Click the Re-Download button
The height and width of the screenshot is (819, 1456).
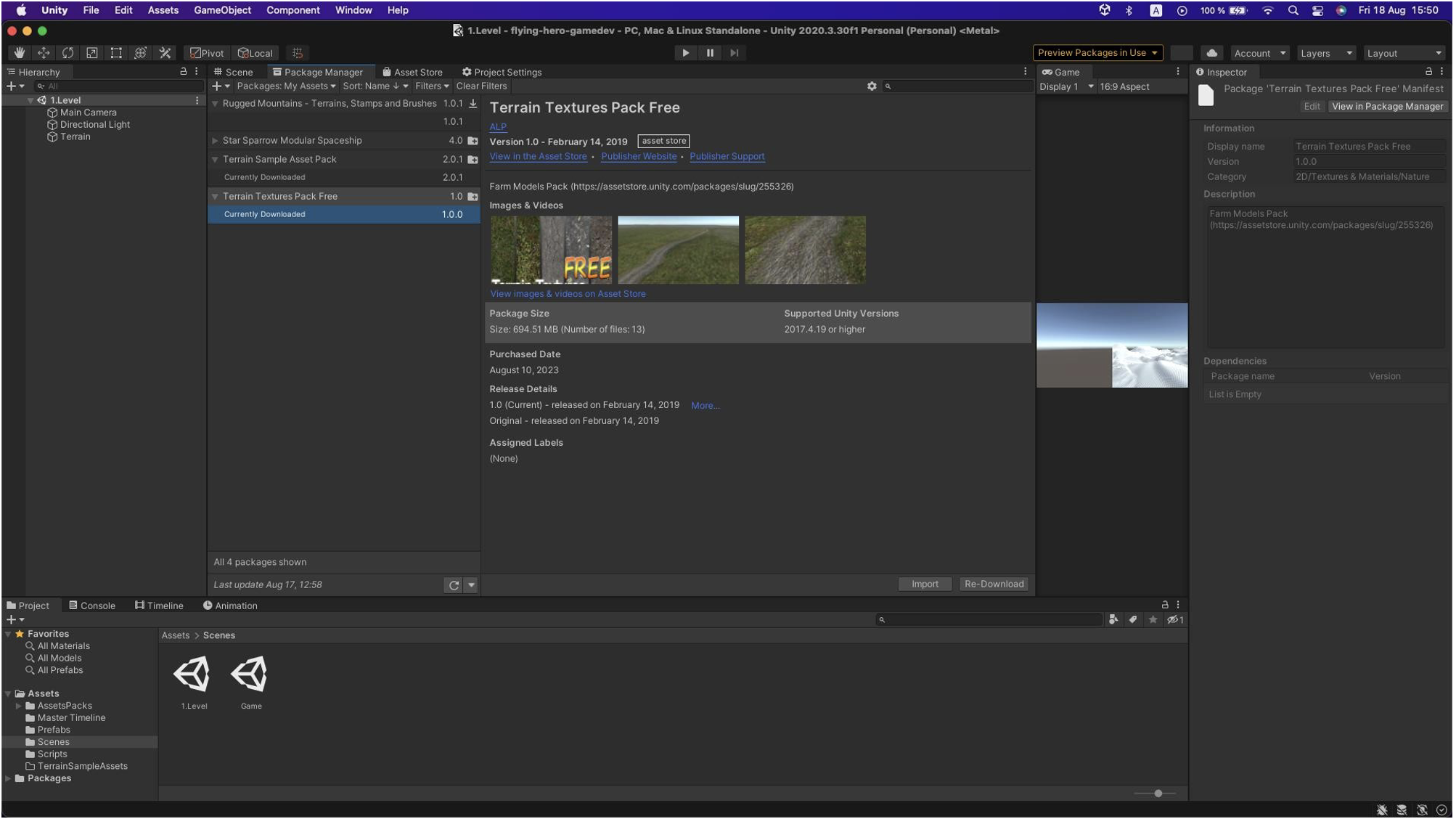coord(994,584)
